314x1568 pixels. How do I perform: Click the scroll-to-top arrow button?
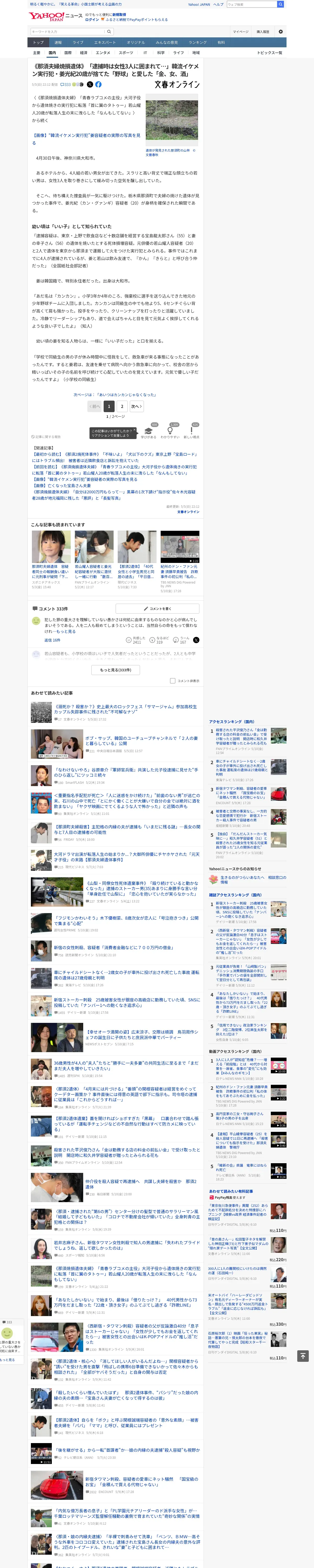(302, 1356)
